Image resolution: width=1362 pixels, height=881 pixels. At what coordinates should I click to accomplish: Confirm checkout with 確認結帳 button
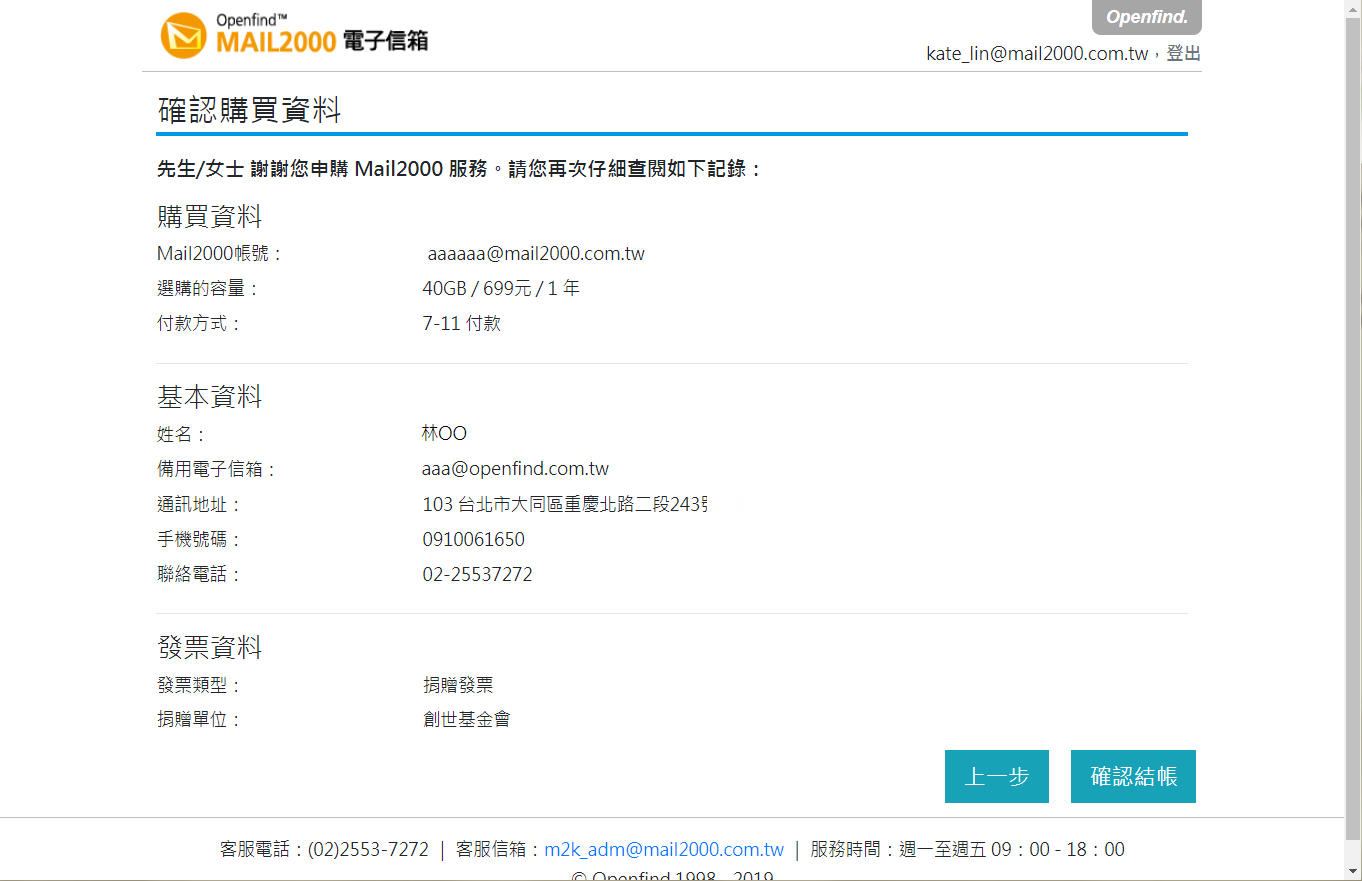click(x=1133, y=776)
